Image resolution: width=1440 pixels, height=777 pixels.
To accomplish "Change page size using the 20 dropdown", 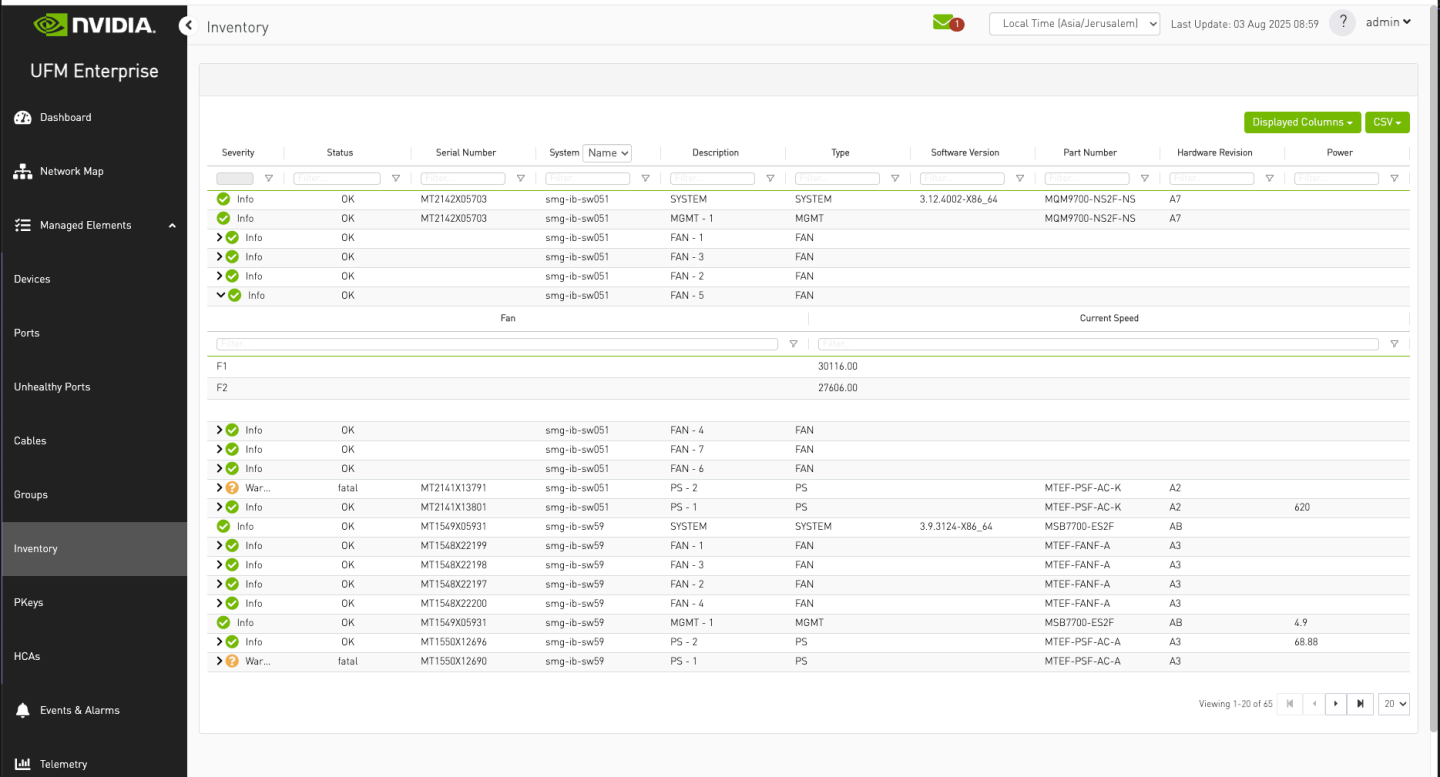I will tap(1393, 704).
